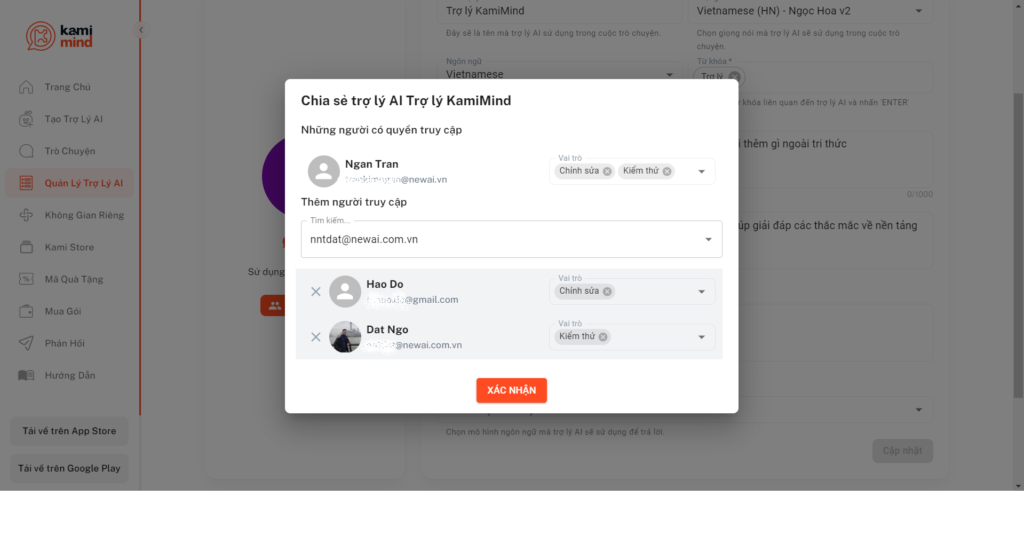This screenshot has height=534, width=1024.
Task: Open Quản Lý Trợ Lý AI menu
Action: coord(70,183)
